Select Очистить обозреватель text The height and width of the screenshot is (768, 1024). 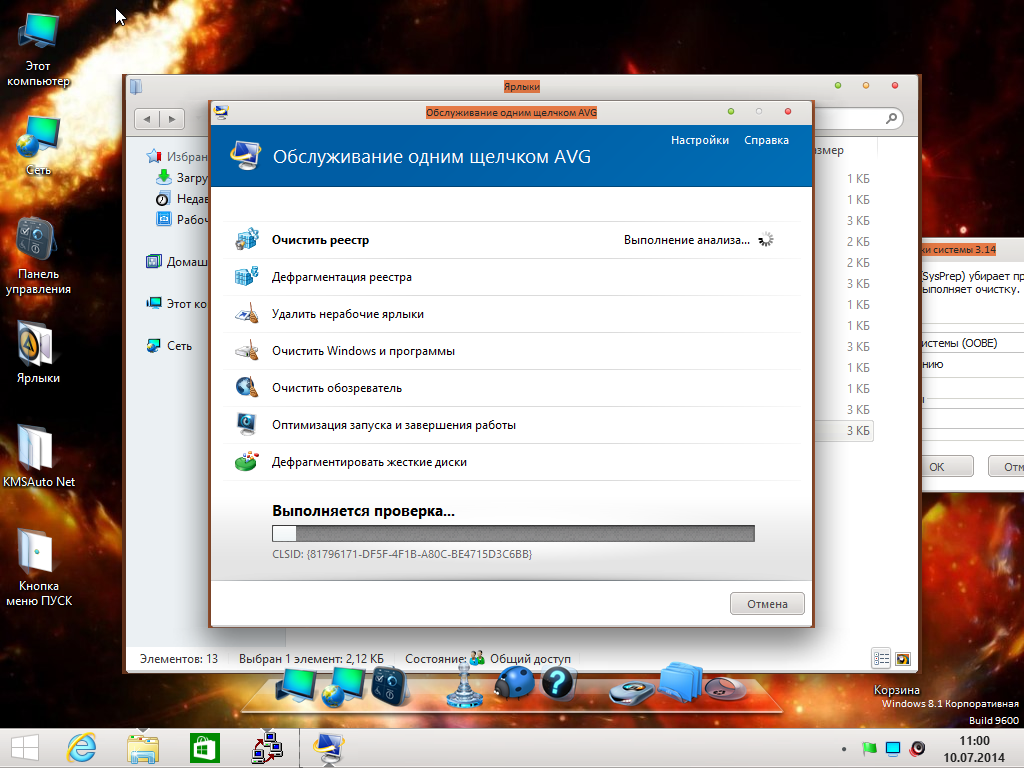[x=336, y=388]
